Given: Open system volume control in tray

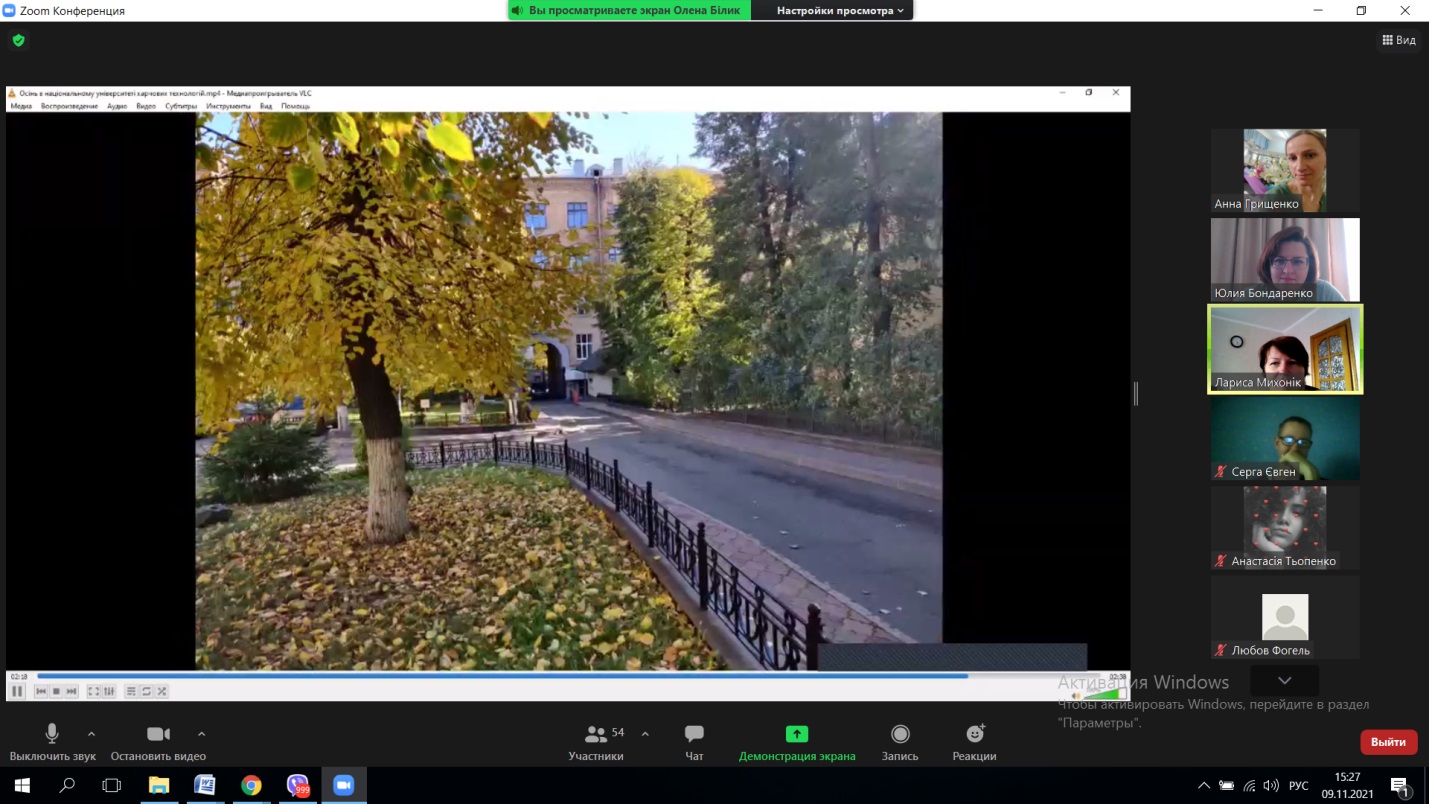Looking at the screenshot, I should [x=1271, y=786].
